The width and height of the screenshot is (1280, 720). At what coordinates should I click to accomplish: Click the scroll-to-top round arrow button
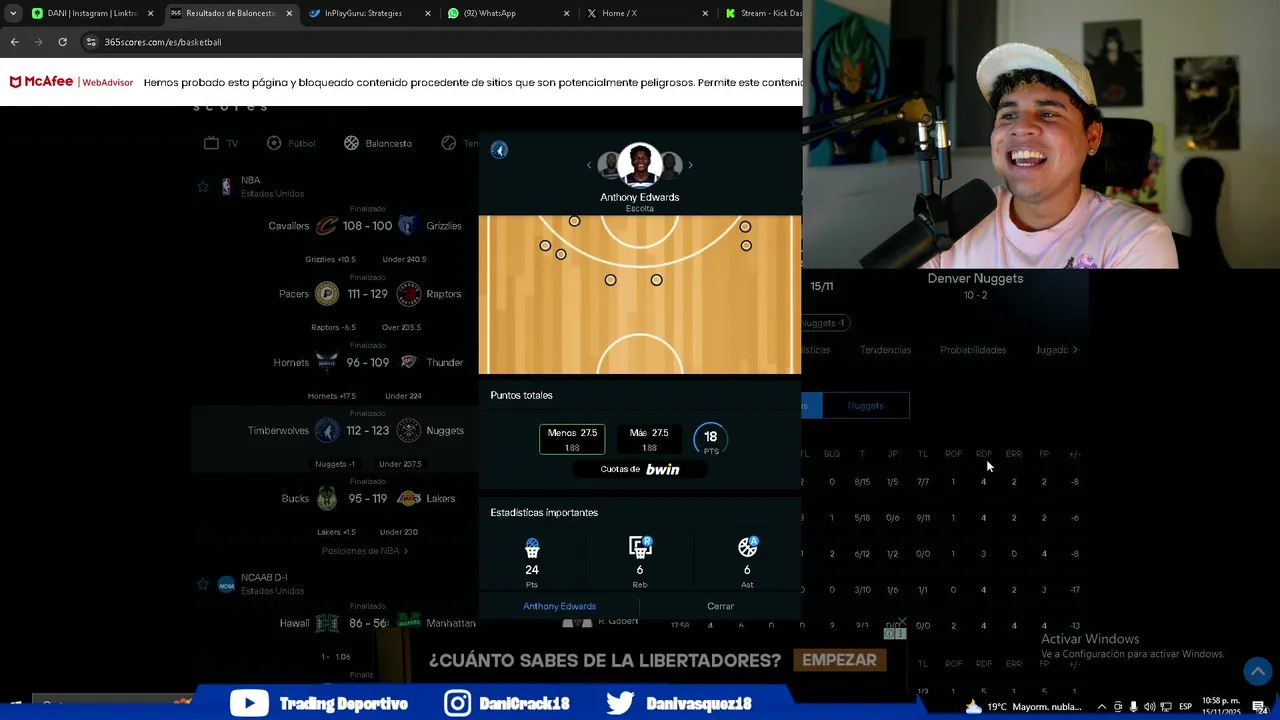click(1257, 671)
